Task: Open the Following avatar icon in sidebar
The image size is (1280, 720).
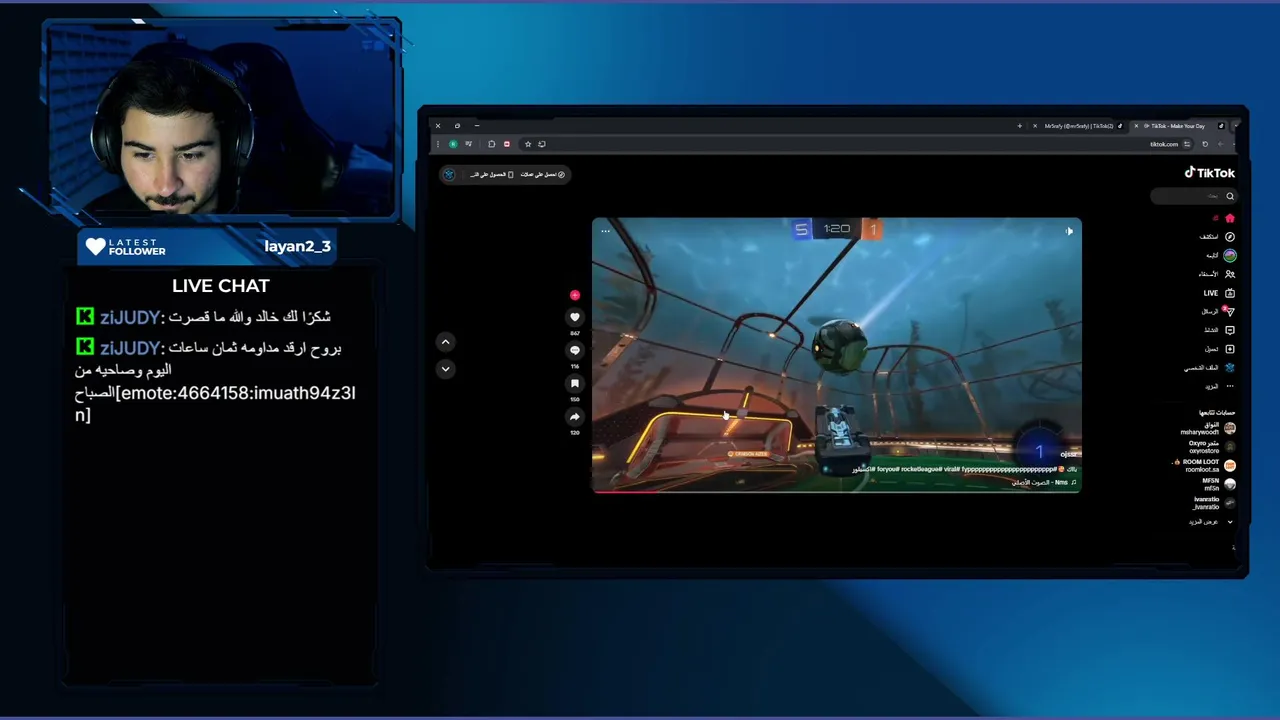Action: coord(1230,255)
